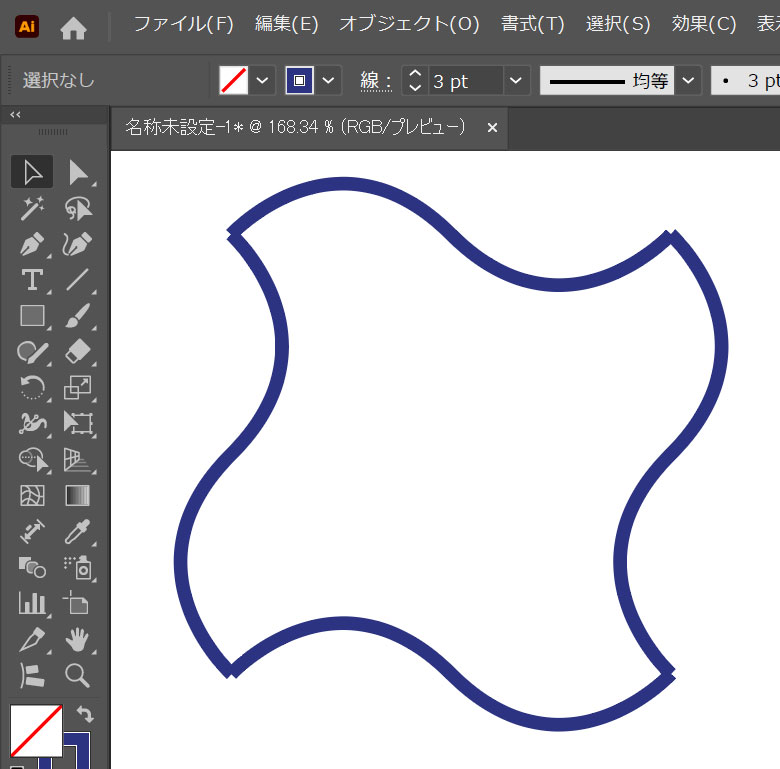This screenshot has height=769, width=780.
Task: Open the stroke weight dropdown arrow
Action: coord(516,80)
